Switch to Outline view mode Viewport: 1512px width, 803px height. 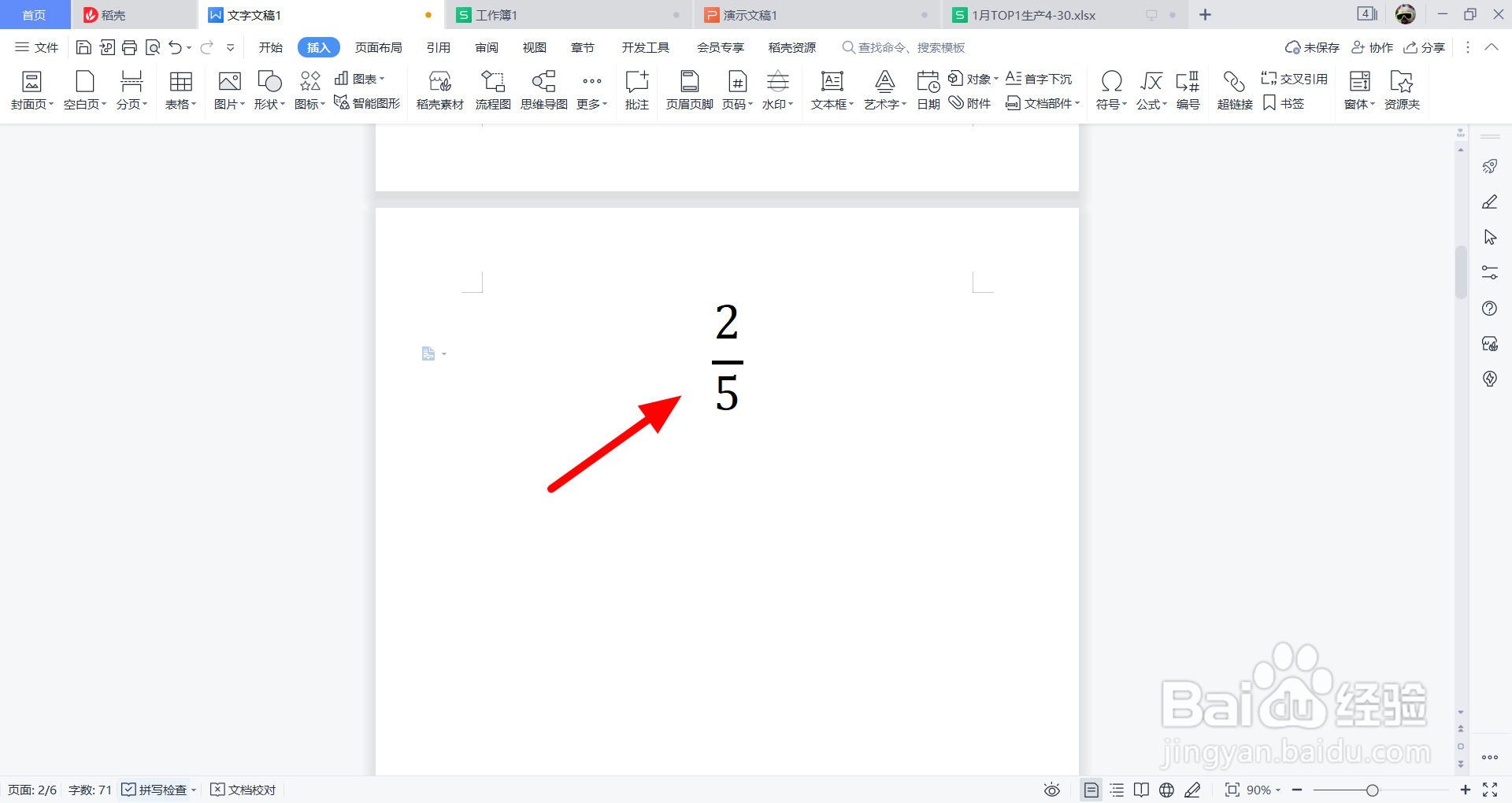[x=1117, y=790]
